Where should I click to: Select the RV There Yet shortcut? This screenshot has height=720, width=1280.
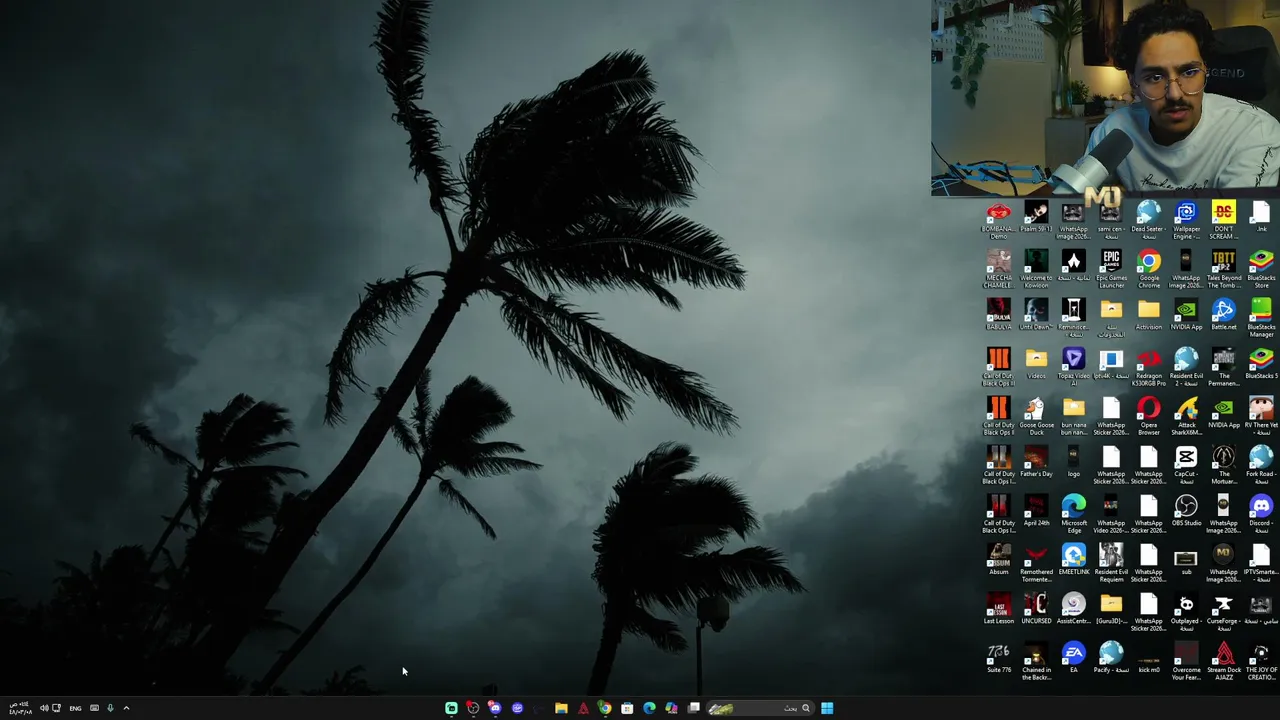[x=1261, y=416]
